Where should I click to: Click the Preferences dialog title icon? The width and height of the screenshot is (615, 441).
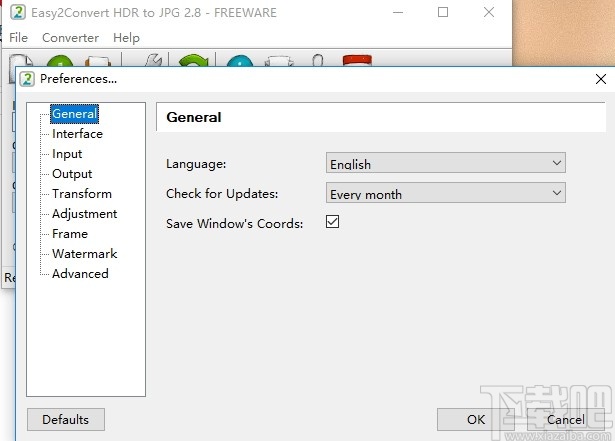(x=27, y=79)
